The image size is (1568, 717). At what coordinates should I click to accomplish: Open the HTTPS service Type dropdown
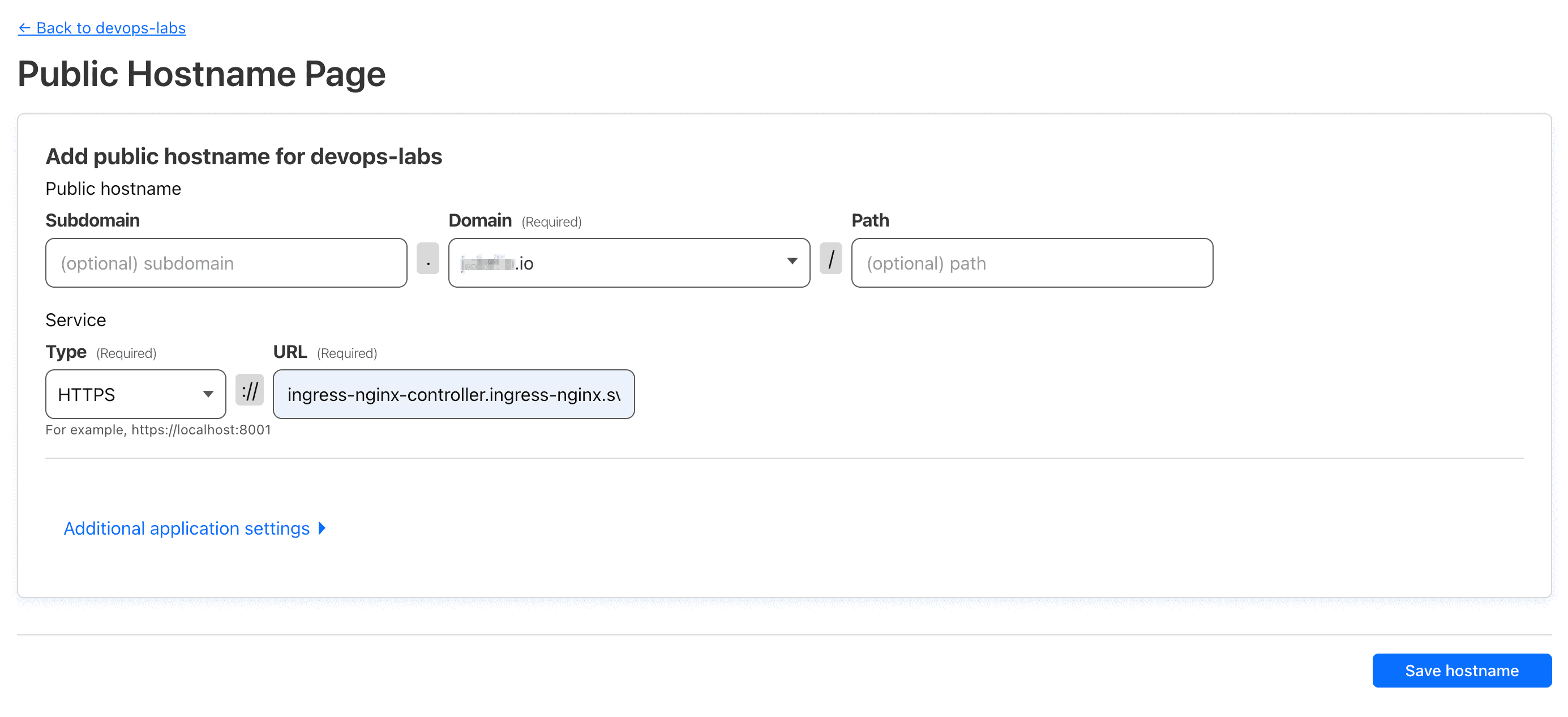(x=135, y=395)
